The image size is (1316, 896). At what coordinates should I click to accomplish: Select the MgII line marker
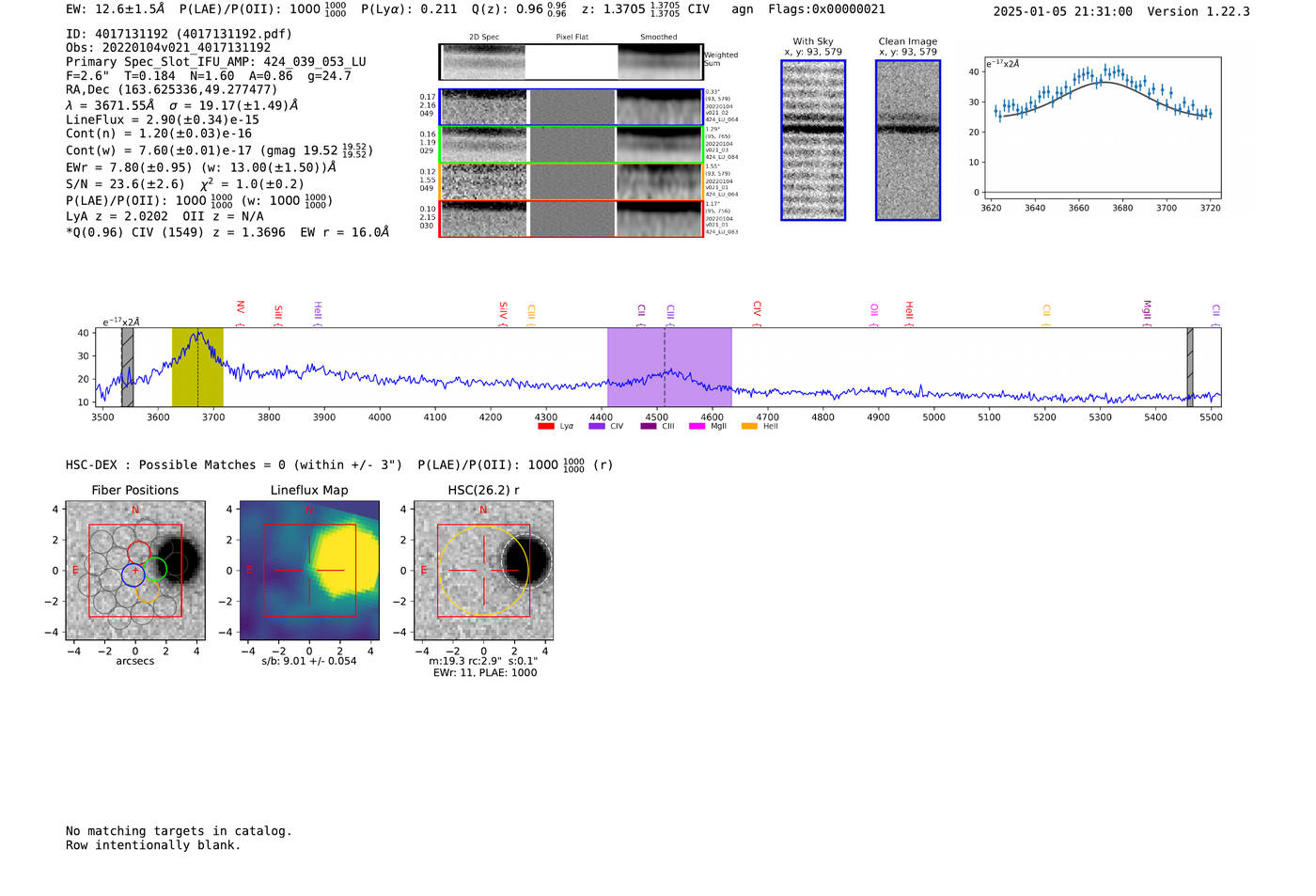(1147, 313)
